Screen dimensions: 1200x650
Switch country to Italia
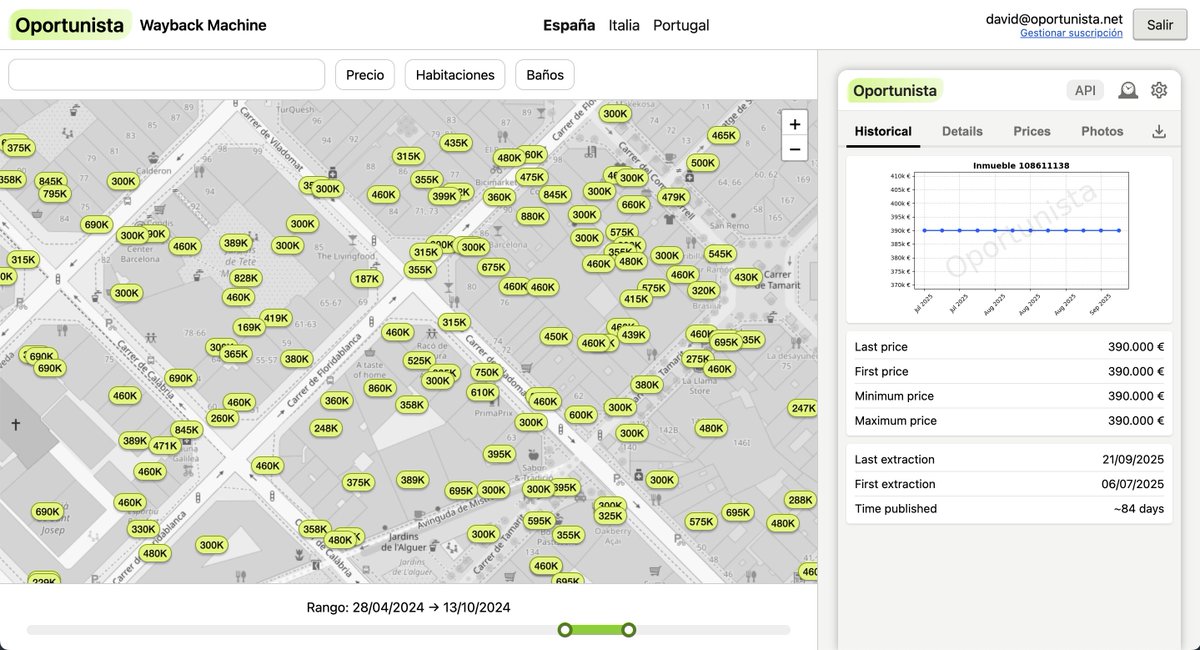coord(624,25)
